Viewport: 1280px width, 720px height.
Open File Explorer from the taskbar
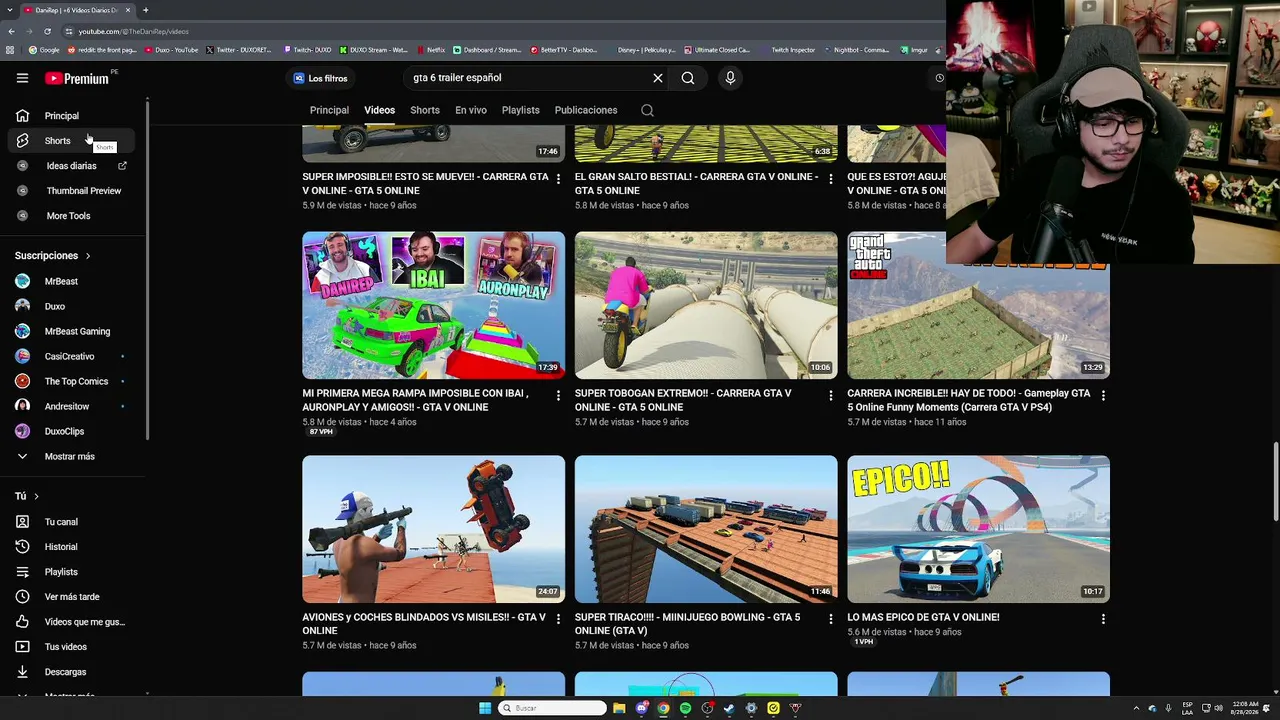(619, 708)
